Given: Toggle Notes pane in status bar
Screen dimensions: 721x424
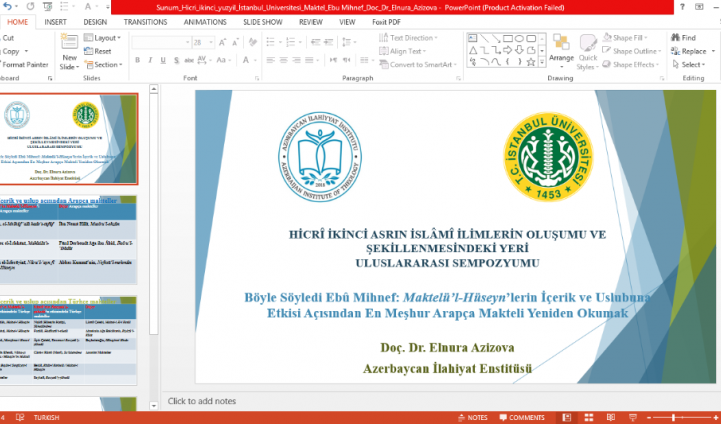Looking at the screenshot, I should [473, 418].
